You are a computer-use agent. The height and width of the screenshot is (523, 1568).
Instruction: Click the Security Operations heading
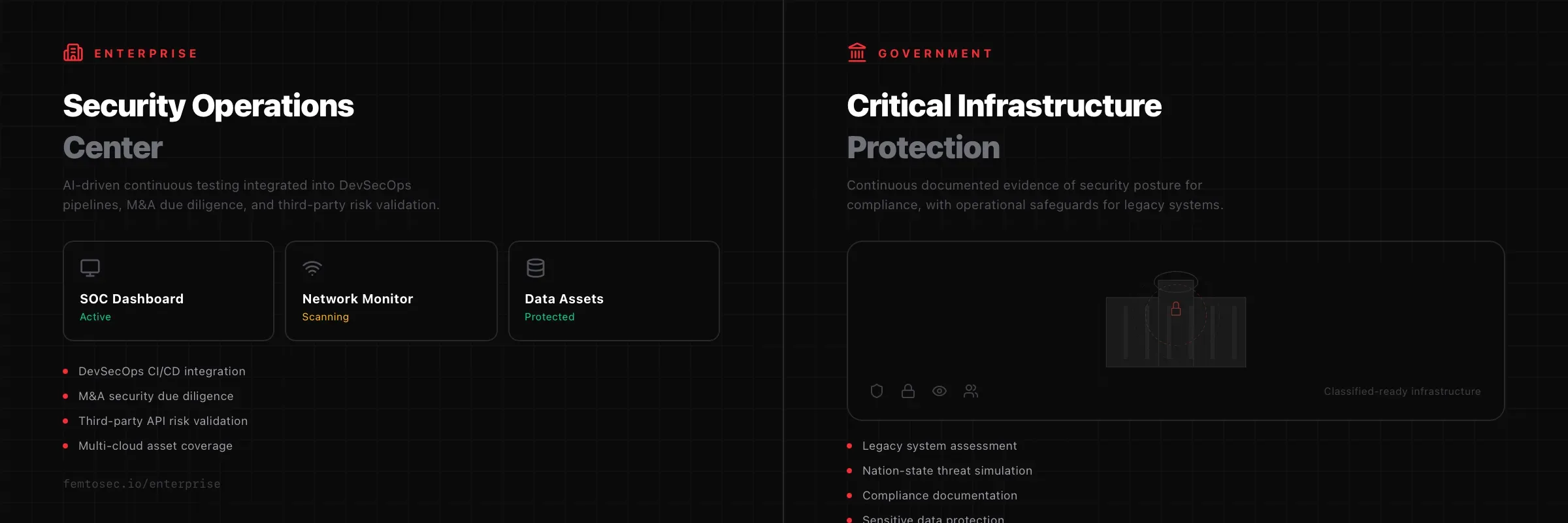(x=208, y=107)
